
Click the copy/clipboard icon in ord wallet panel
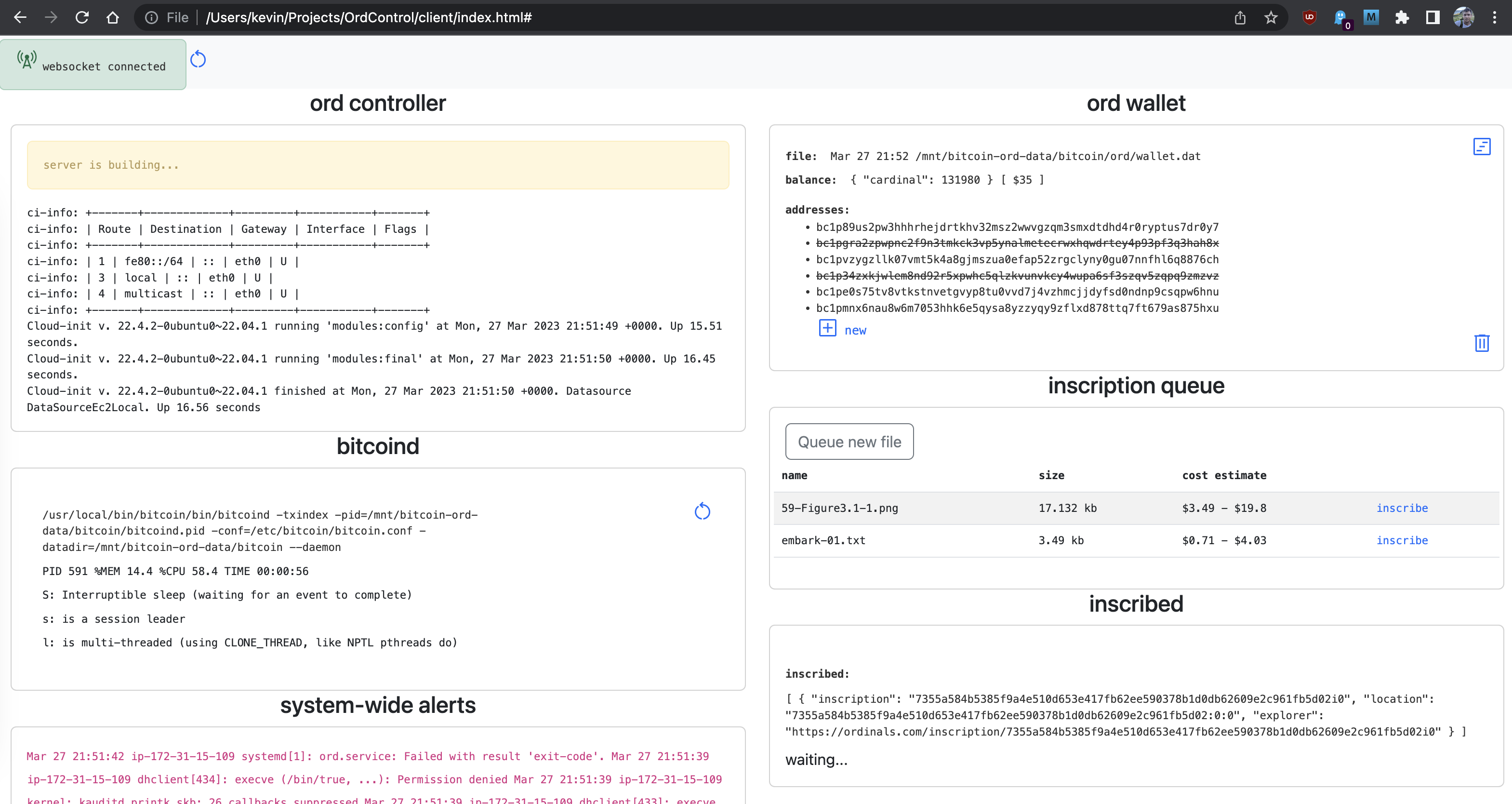pyautogui.click(x=1483, y=146)
